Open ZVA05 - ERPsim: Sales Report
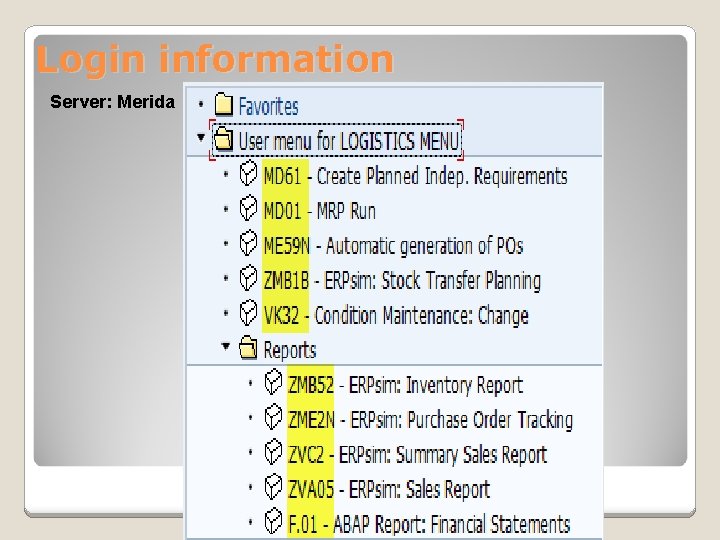The width and height of the screenshot is (720, 540). click(x=389, y=489)
